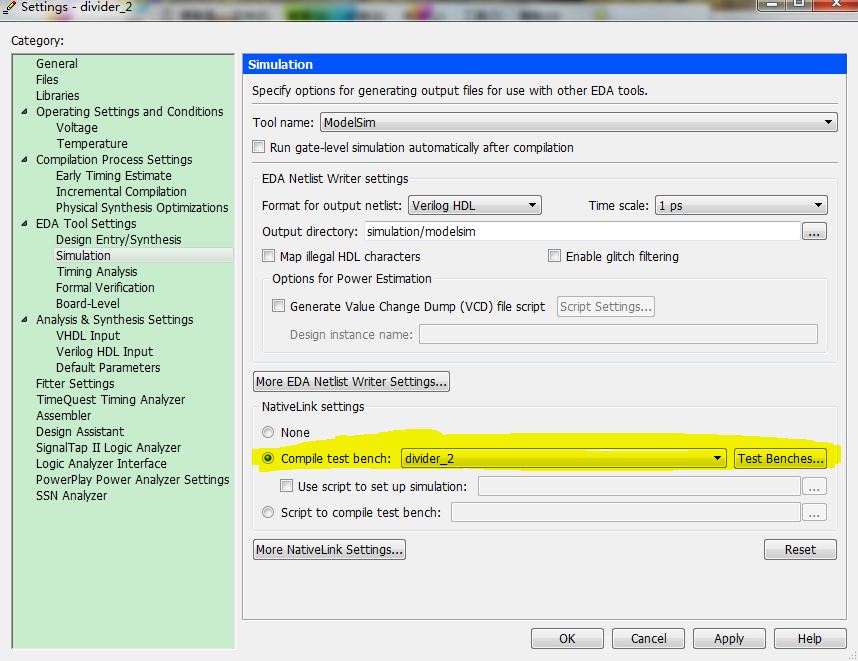Open VHDL Input settings
Viewport: 858px width, 661px height.
tap(88, 335)
